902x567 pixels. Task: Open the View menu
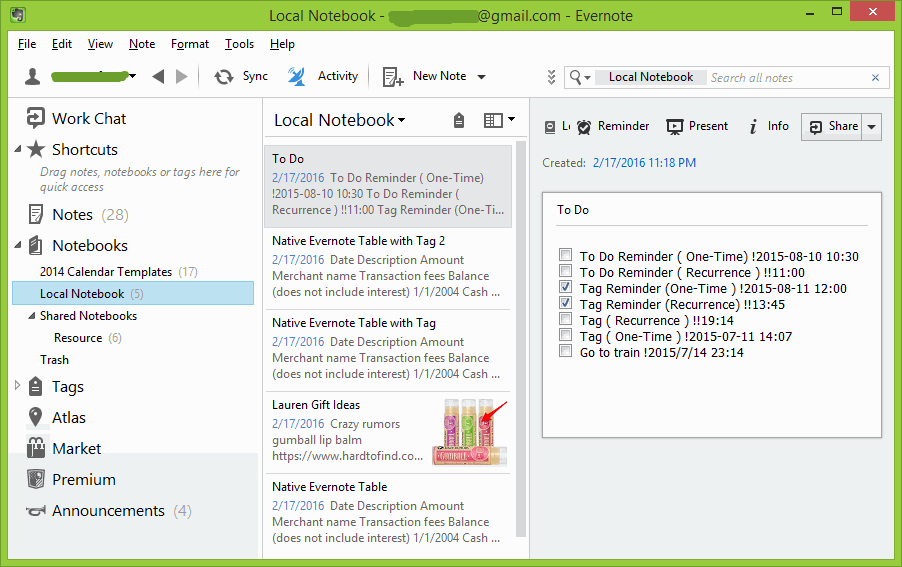(x=100, y=44)
